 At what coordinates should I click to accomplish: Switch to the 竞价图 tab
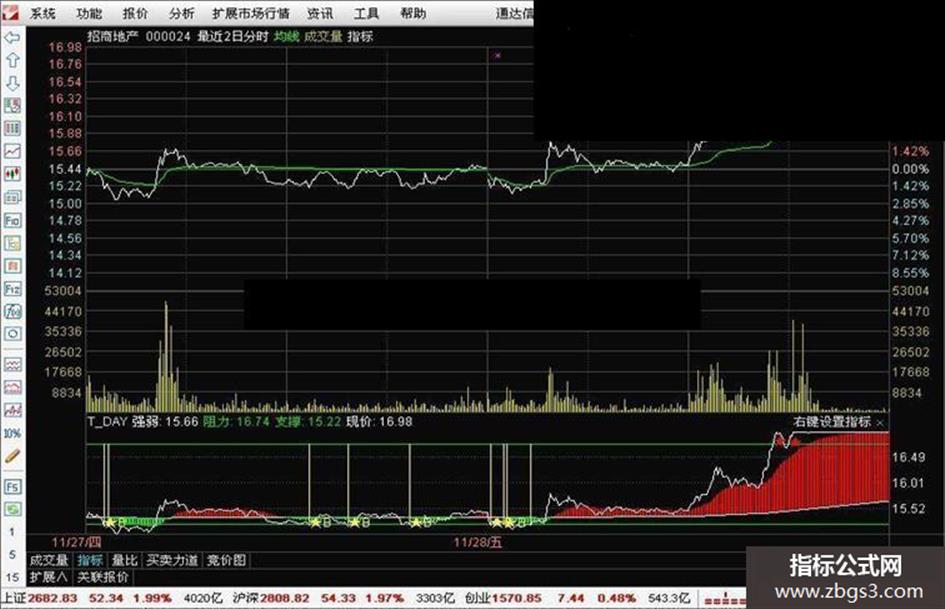coord(227,560)
